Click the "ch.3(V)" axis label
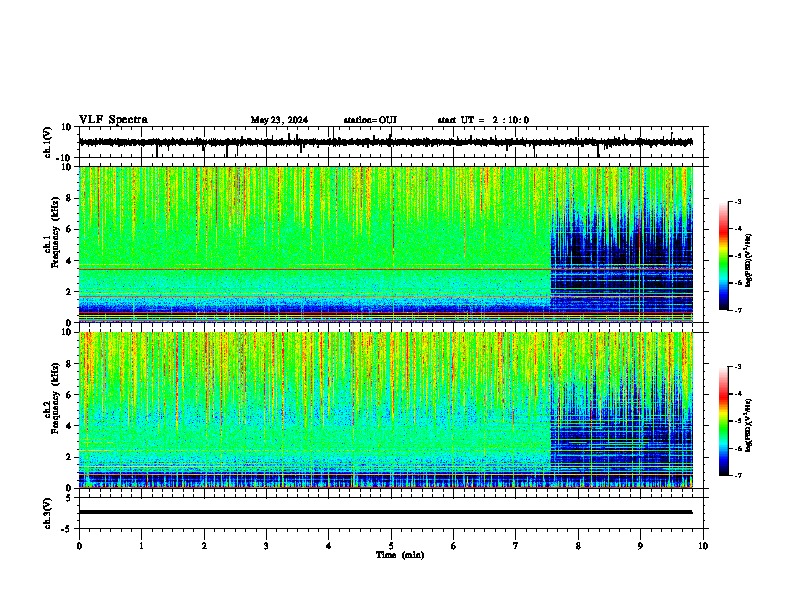 tap(48, 514)
